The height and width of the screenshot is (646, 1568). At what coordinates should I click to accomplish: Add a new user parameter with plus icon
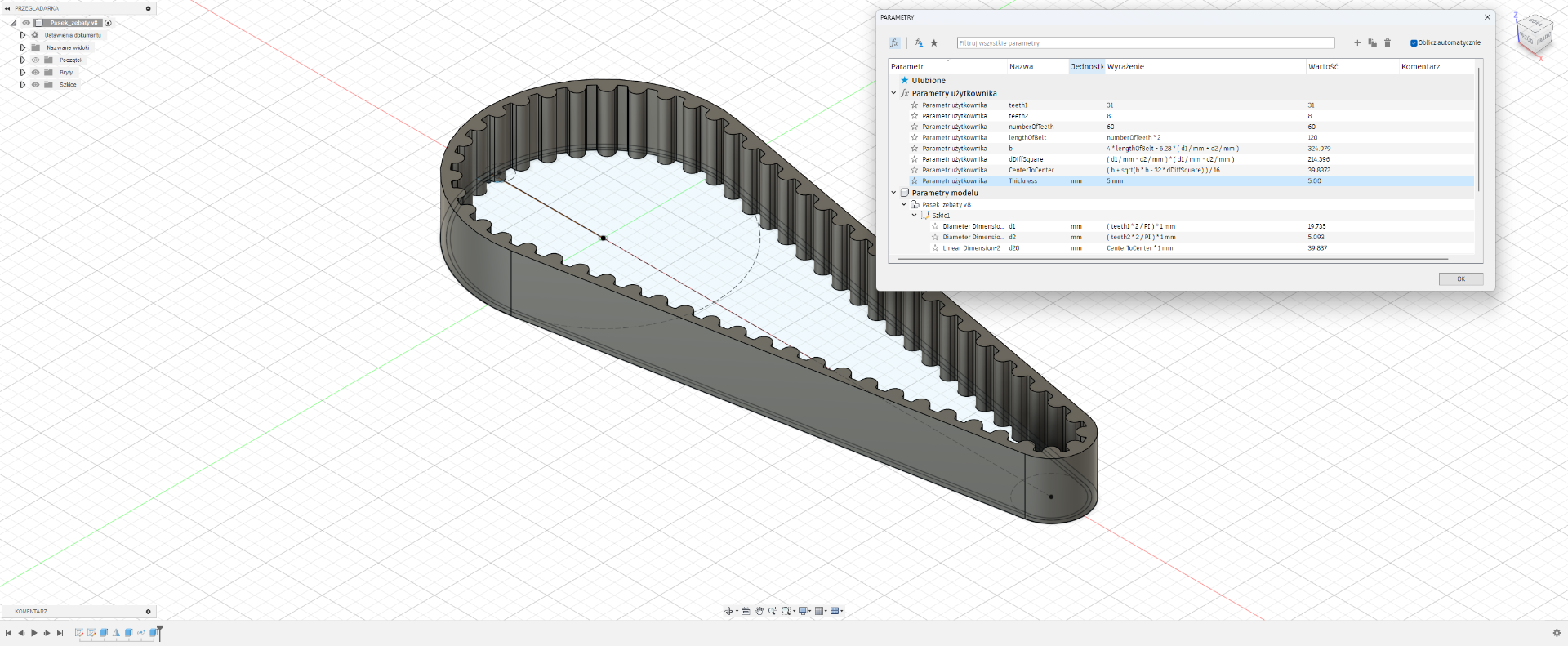click(1357, 42)
